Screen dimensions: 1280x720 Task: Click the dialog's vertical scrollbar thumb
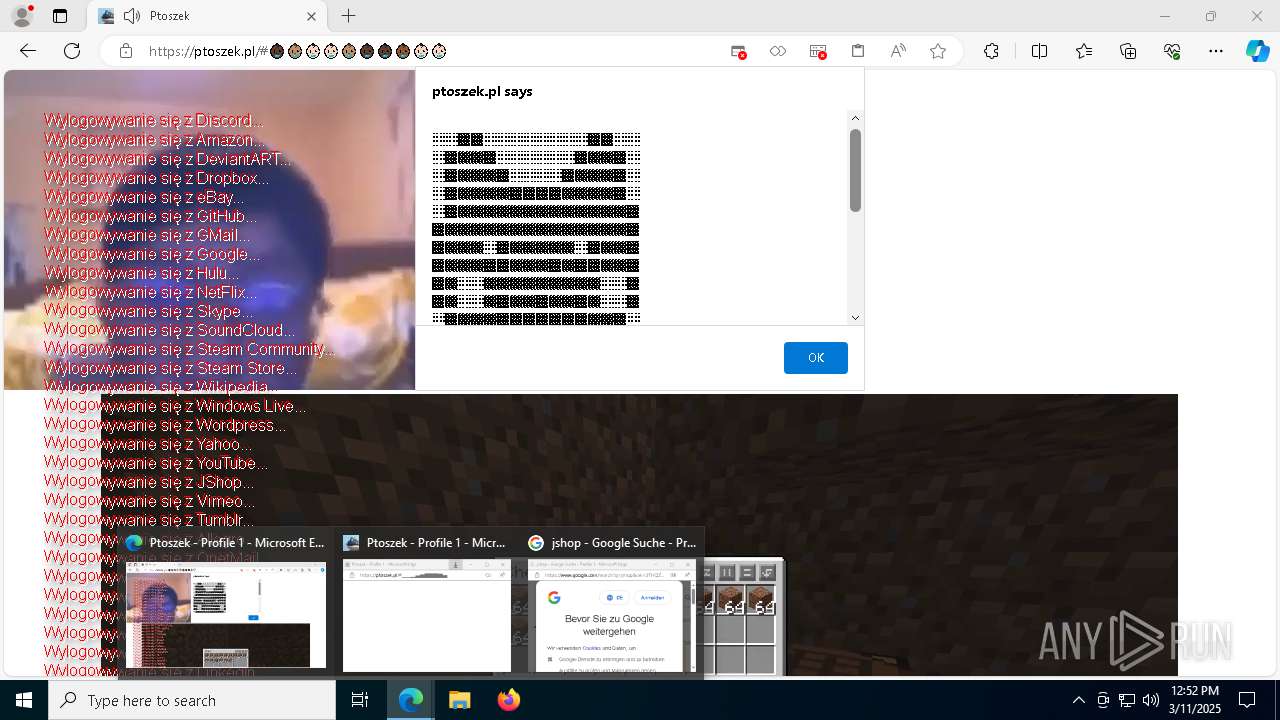855,170
